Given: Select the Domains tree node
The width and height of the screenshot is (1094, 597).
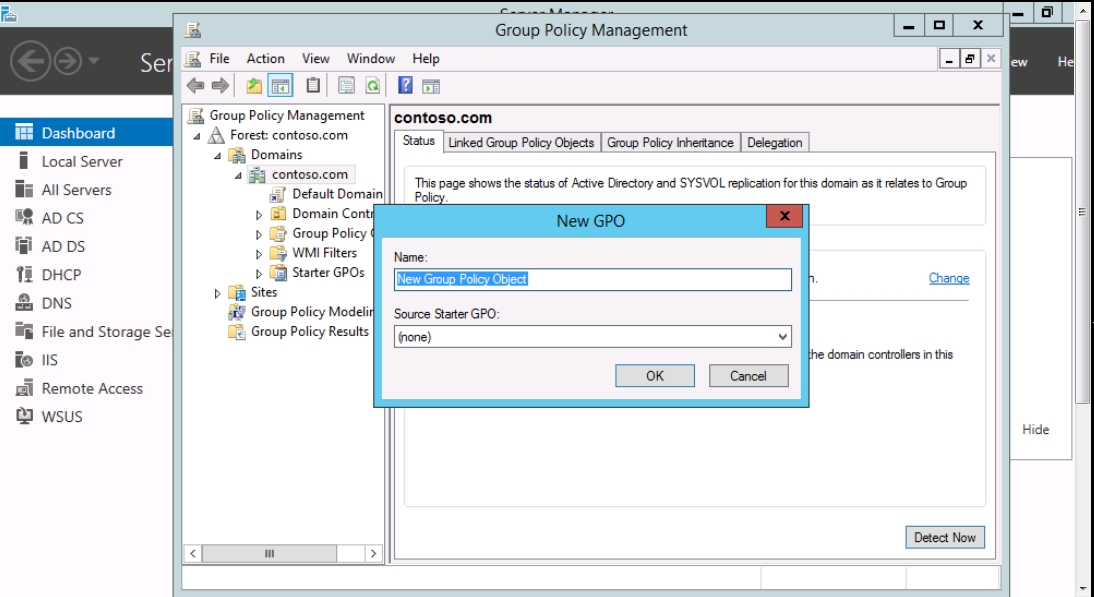Looking at the screenshot, I should pos(276,154).
